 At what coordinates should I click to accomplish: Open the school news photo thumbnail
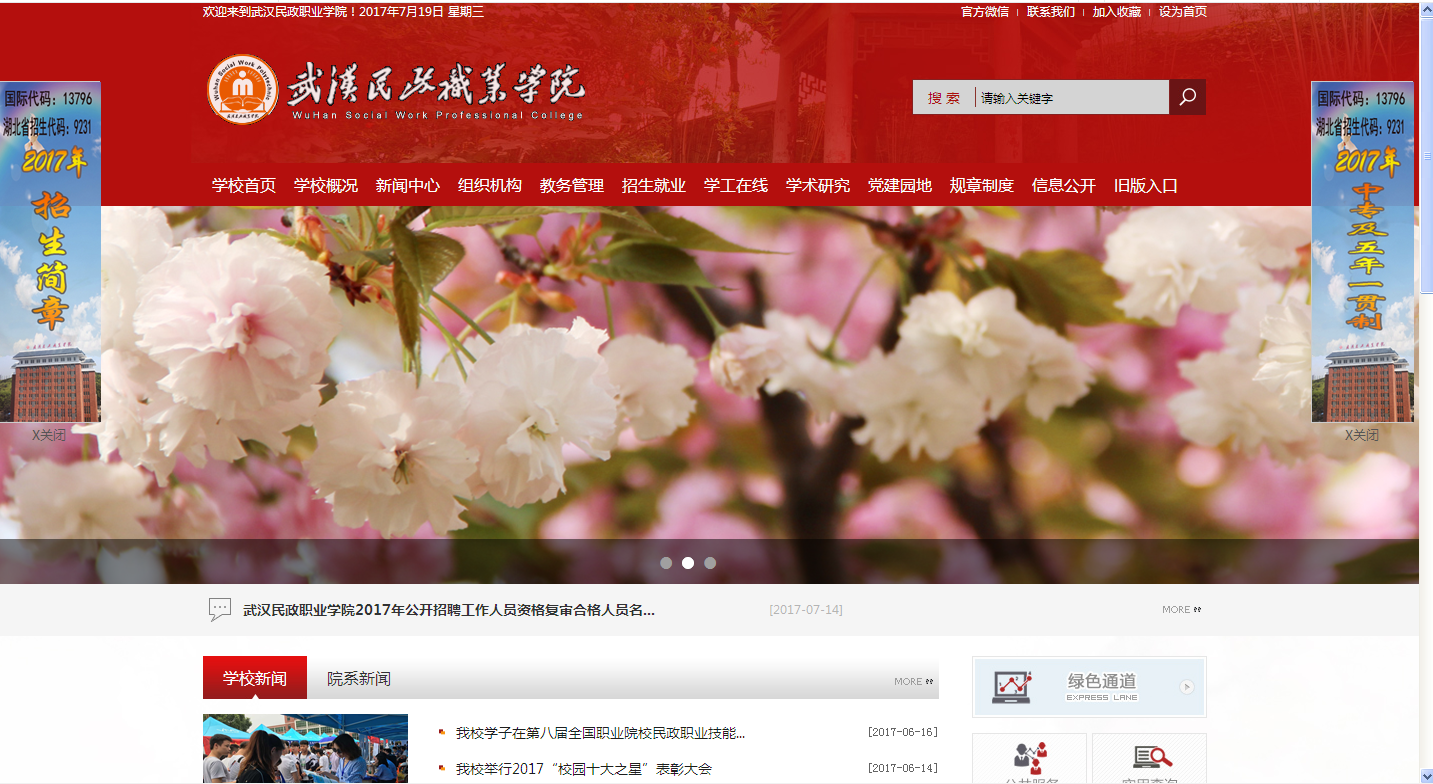pos(305,748)
